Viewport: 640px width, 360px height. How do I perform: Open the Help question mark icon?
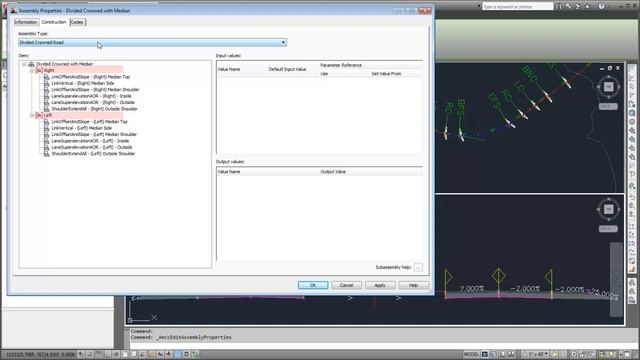pos(602,7)
